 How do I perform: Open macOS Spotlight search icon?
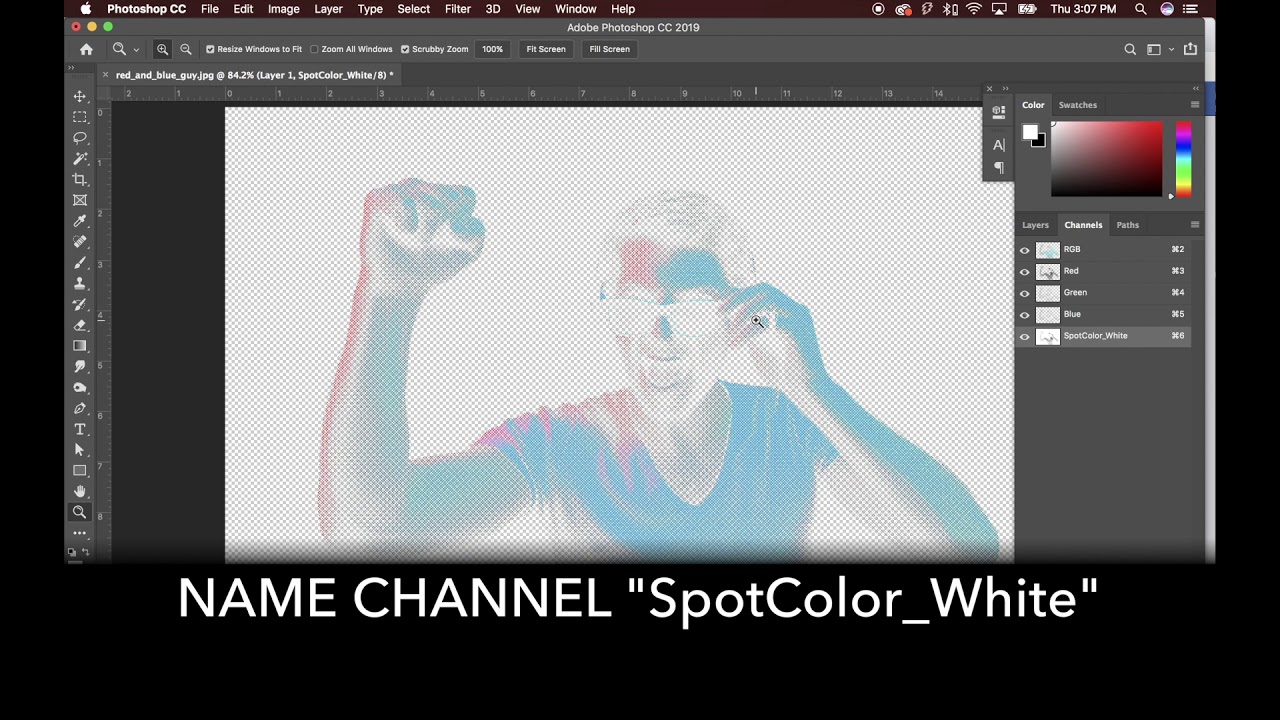point(1140,9)
